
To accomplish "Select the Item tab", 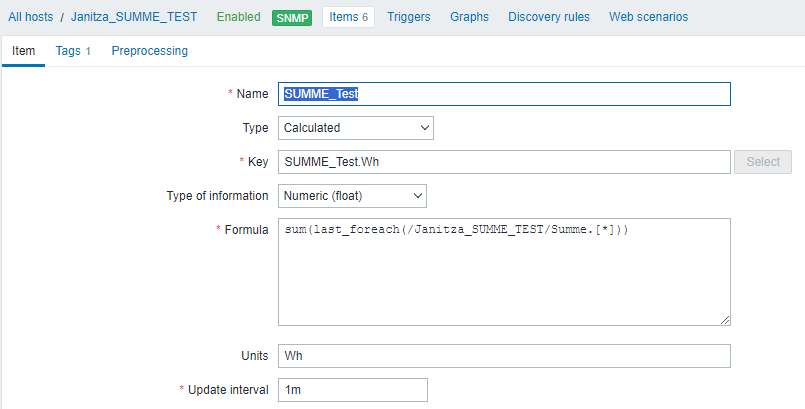I will [24, 51].
